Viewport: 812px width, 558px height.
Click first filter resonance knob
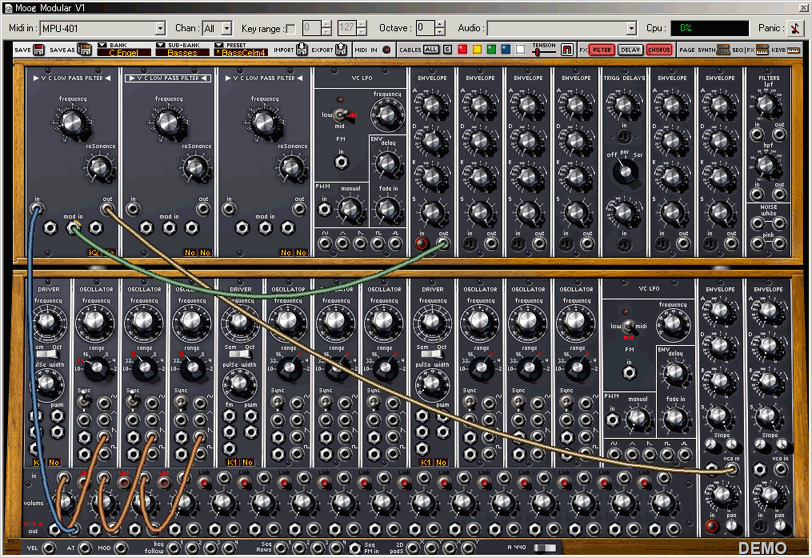98,167
